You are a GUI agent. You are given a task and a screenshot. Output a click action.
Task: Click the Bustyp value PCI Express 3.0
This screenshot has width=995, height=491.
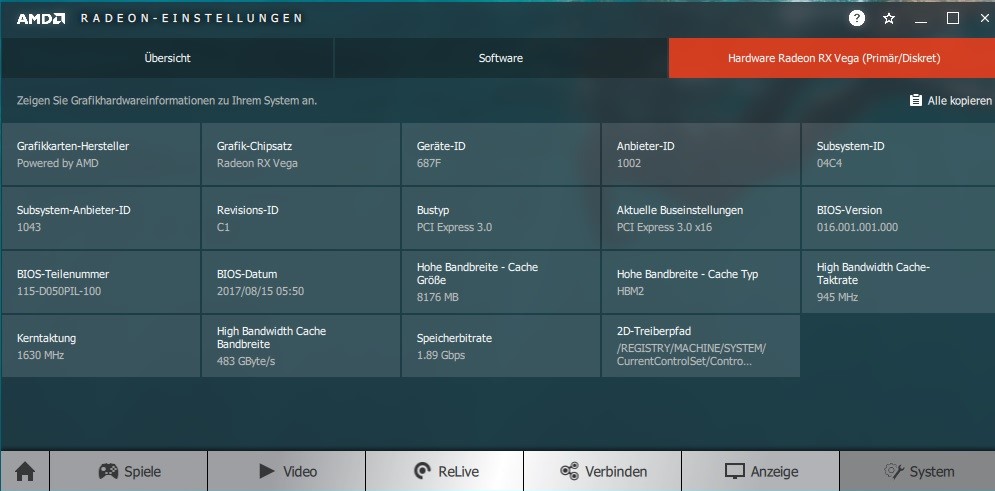coord(454,227)
